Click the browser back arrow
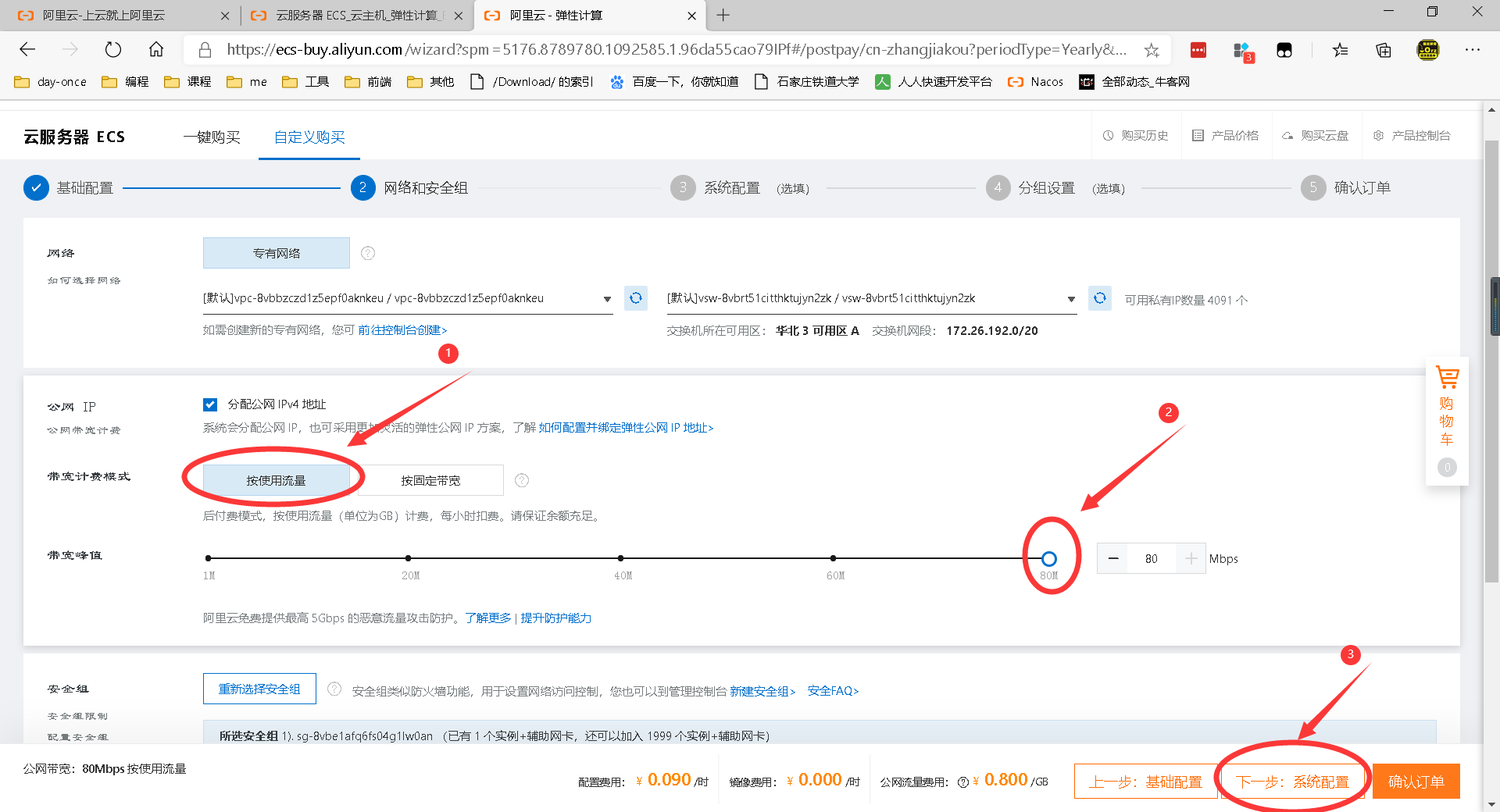The image size is (1500, 812). click(x=28, y=50)
